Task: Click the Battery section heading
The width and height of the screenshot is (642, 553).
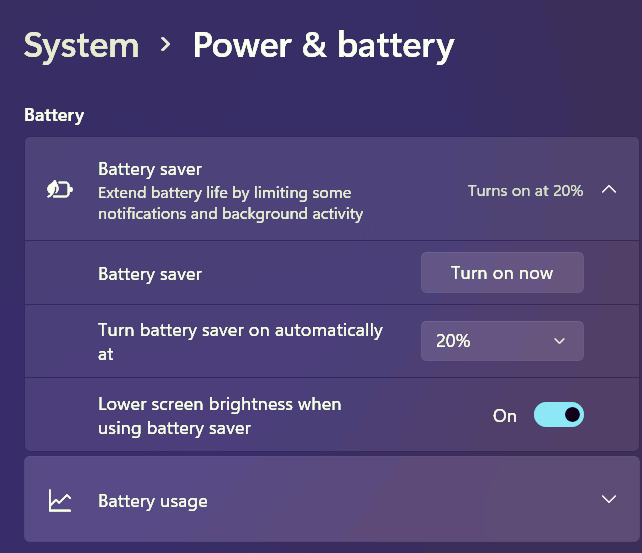Action: click(x=54, y=115)
